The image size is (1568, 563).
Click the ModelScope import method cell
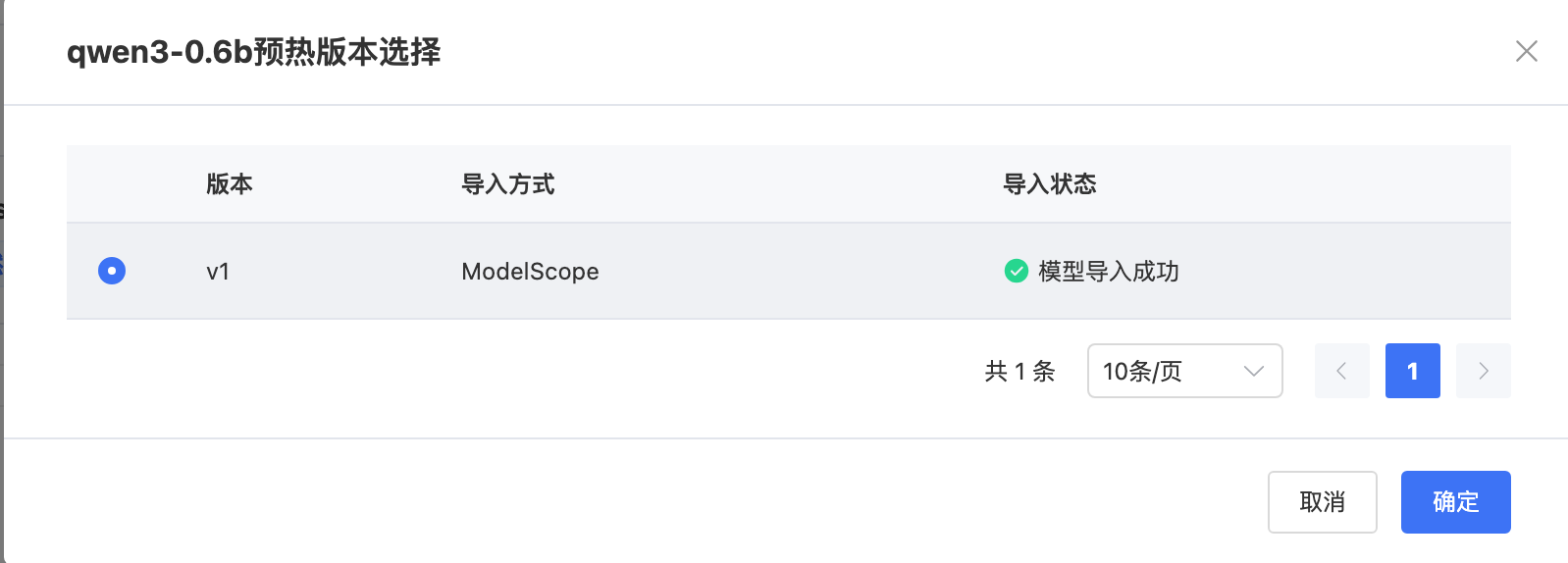[x=530, y=272]
